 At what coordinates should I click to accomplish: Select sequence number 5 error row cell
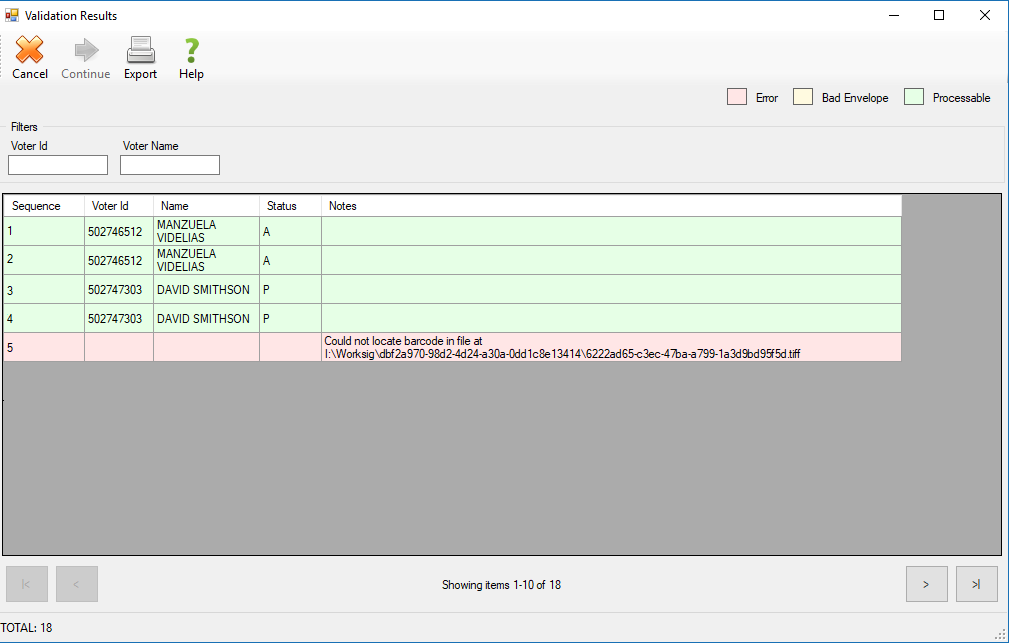click(x=44, y=348)
